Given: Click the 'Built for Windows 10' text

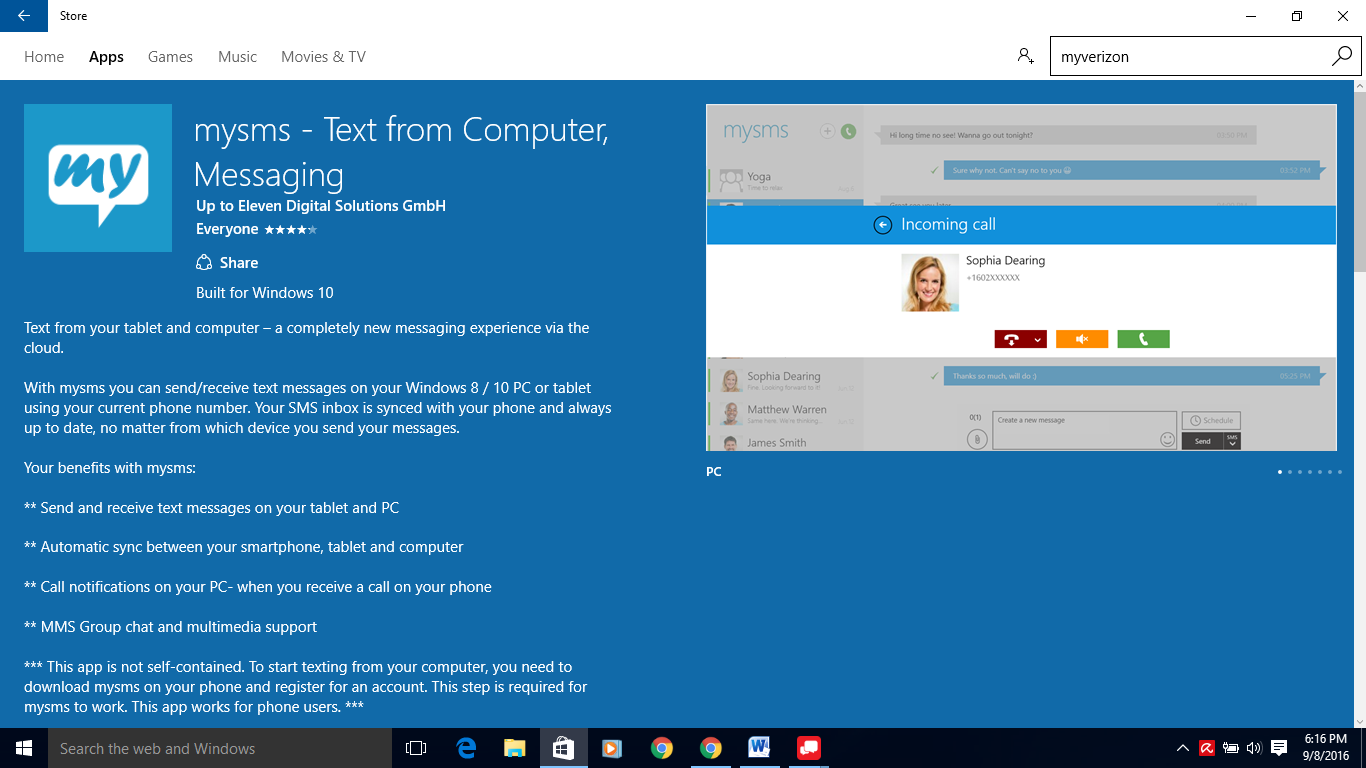Looking at the screenshot, I should pos(265,293).
